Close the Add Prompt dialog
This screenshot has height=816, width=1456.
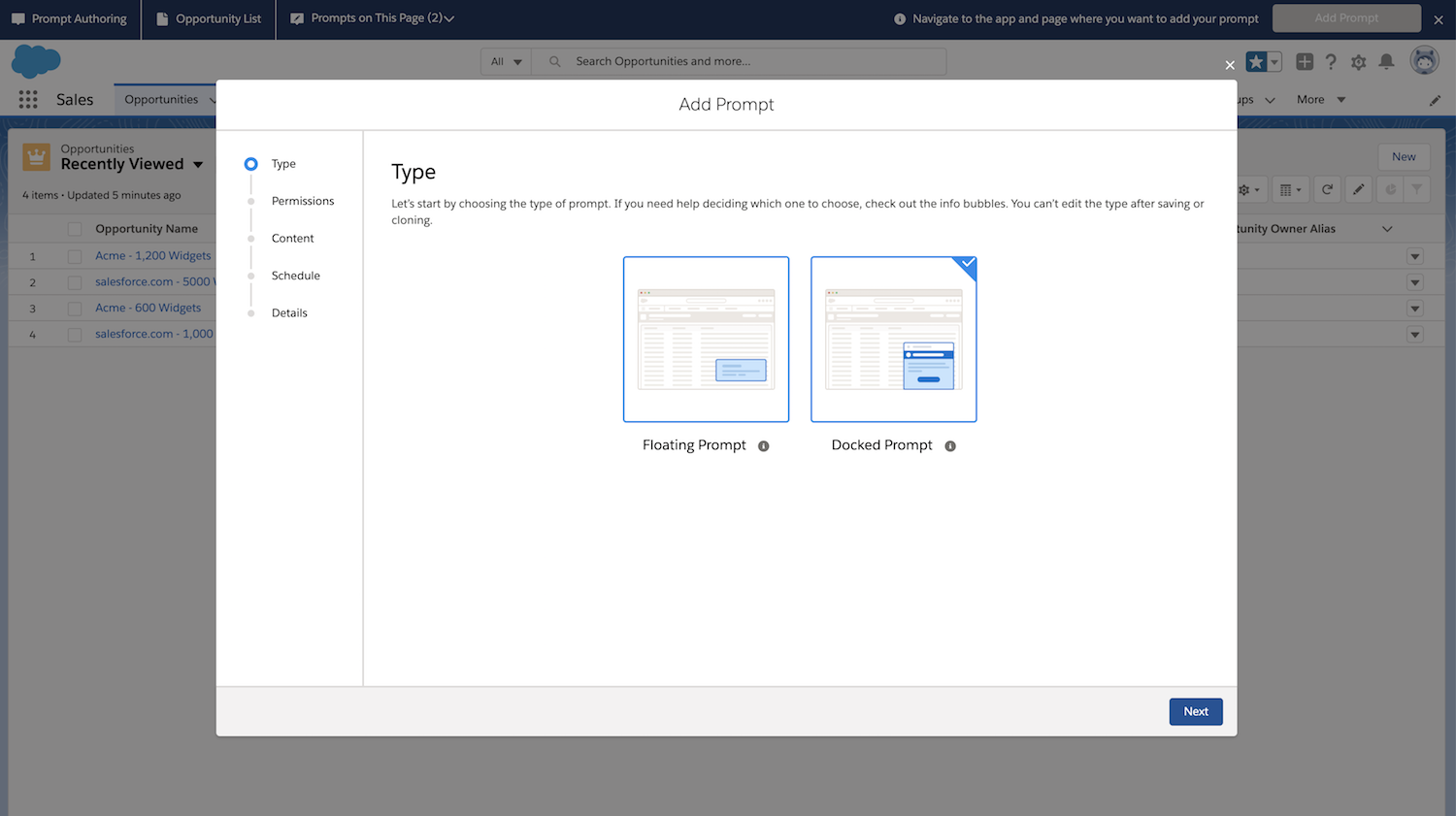[1230, 65]
